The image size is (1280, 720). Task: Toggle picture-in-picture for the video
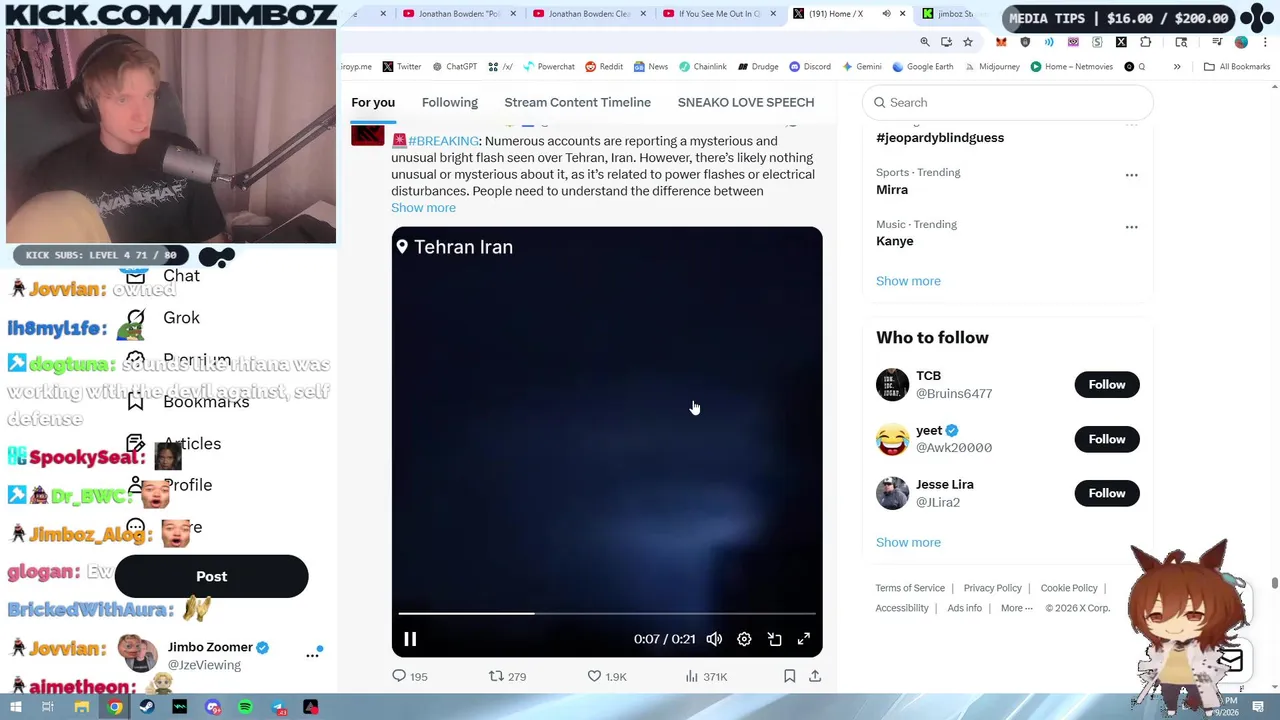(x=774, y=639)
